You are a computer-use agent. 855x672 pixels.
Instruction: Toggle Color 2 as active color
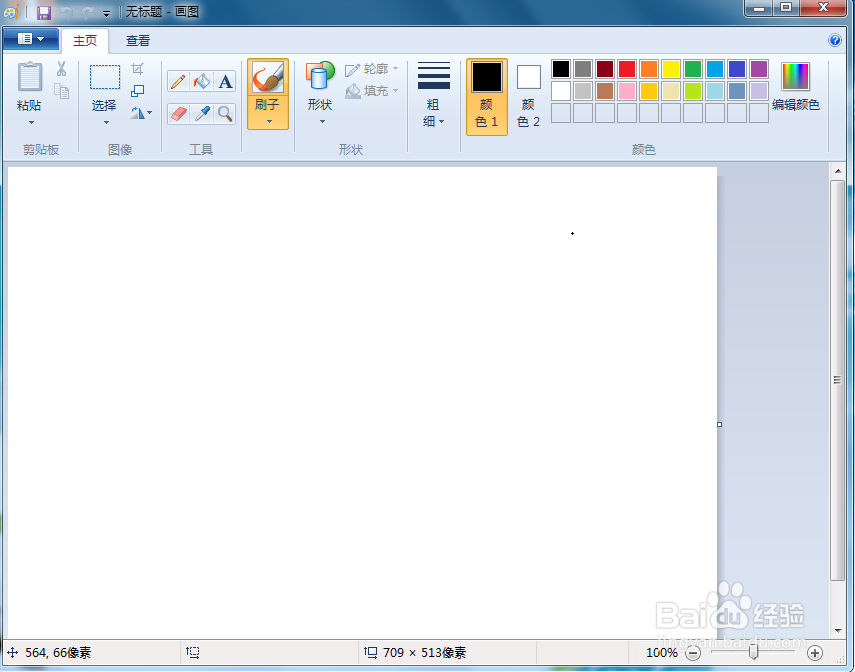(x=528, y=97)
